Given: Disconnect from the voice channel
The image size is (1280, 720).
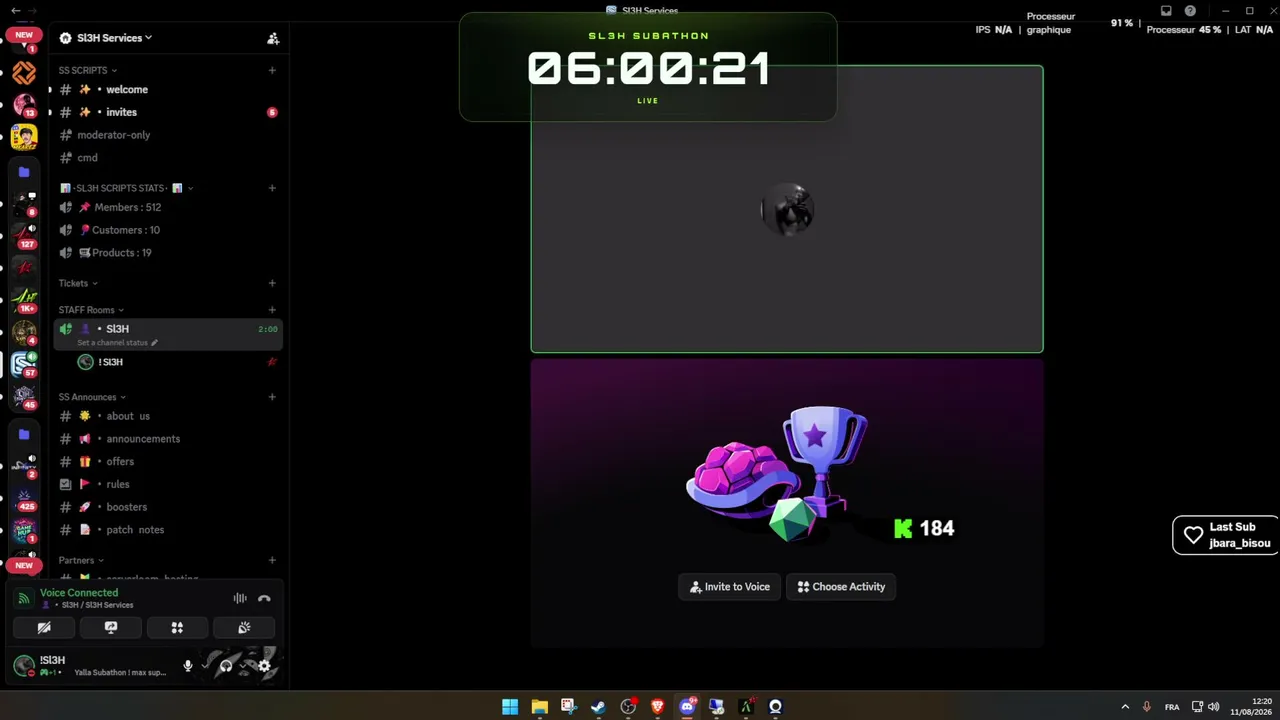Looking at the screenshot, I should coord(264,598).
